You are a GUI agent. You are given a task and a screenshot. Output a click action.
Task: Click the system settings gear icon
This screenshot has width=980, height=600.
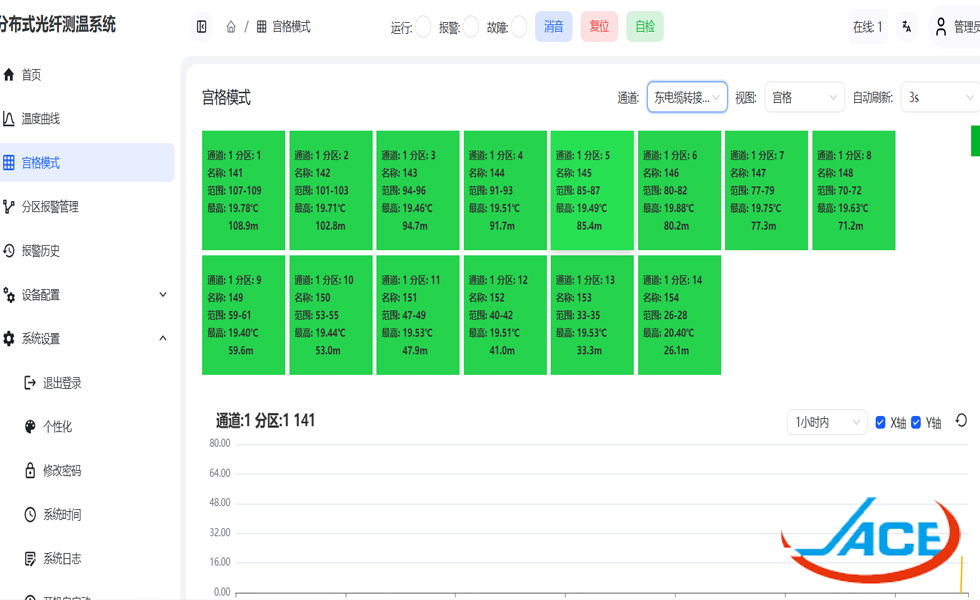click(9, 339)
